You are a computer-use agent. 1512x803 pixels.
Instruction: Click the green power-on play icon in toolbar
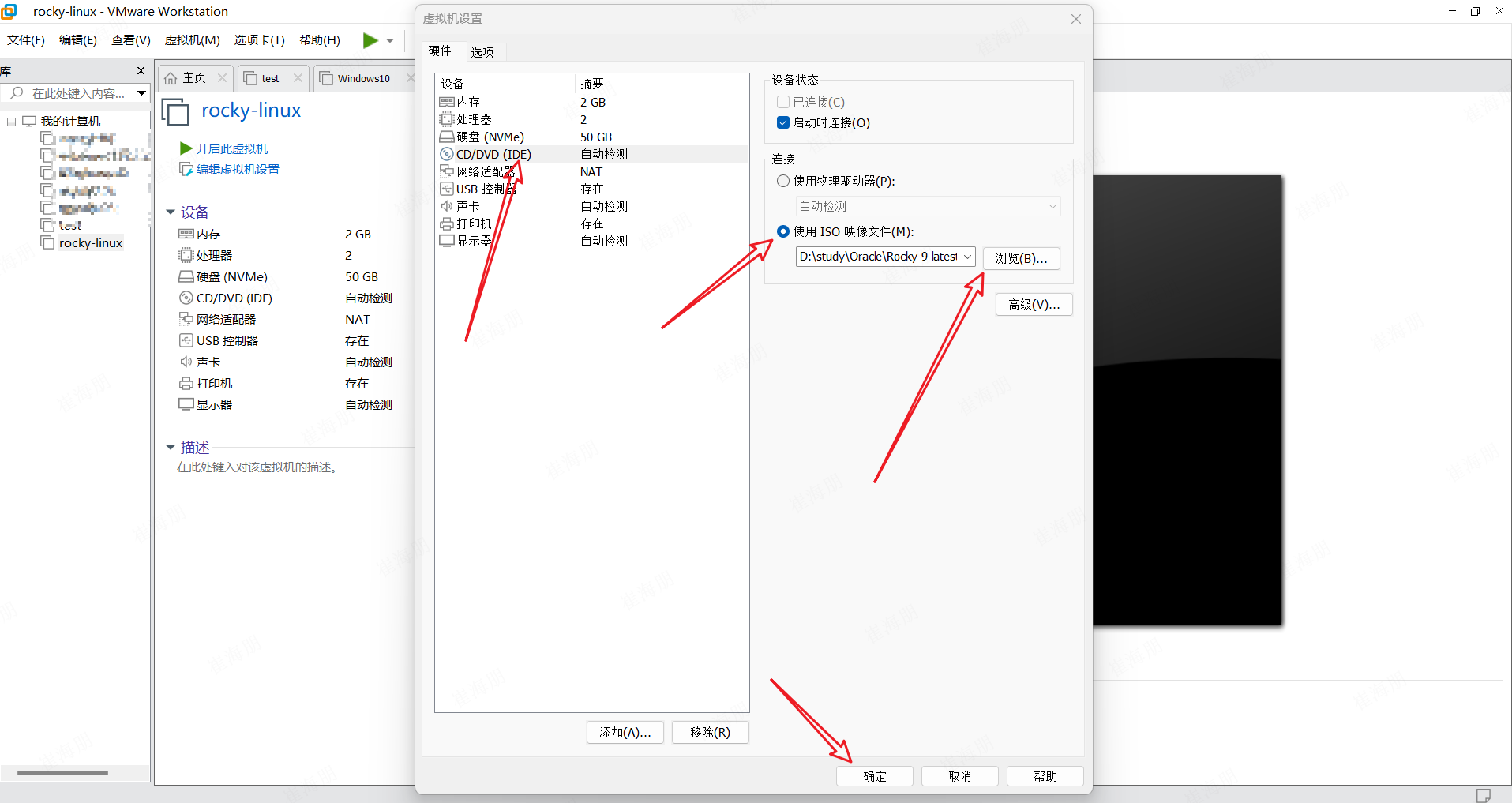(x=370, y=40)
